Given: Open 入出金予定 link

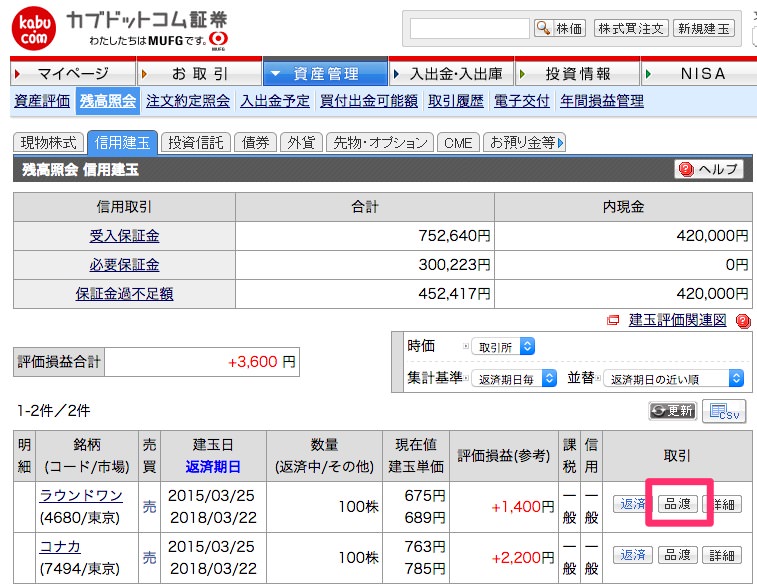Looking at the screenshot, I should [x=275, y=101].
